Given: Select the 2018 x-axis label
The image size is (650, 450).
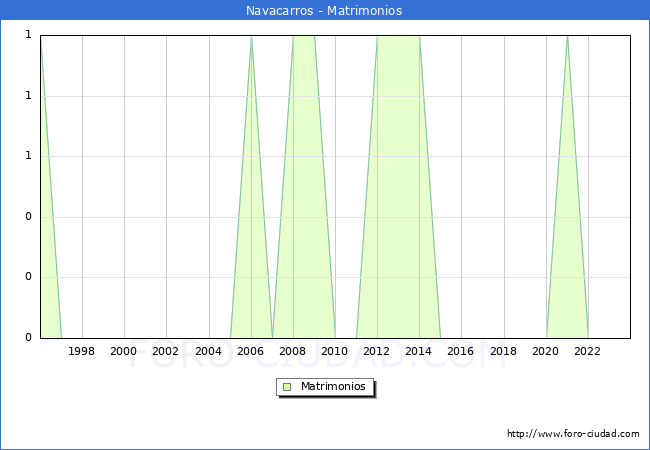Looking at the screenshot, I should point(503,351).
